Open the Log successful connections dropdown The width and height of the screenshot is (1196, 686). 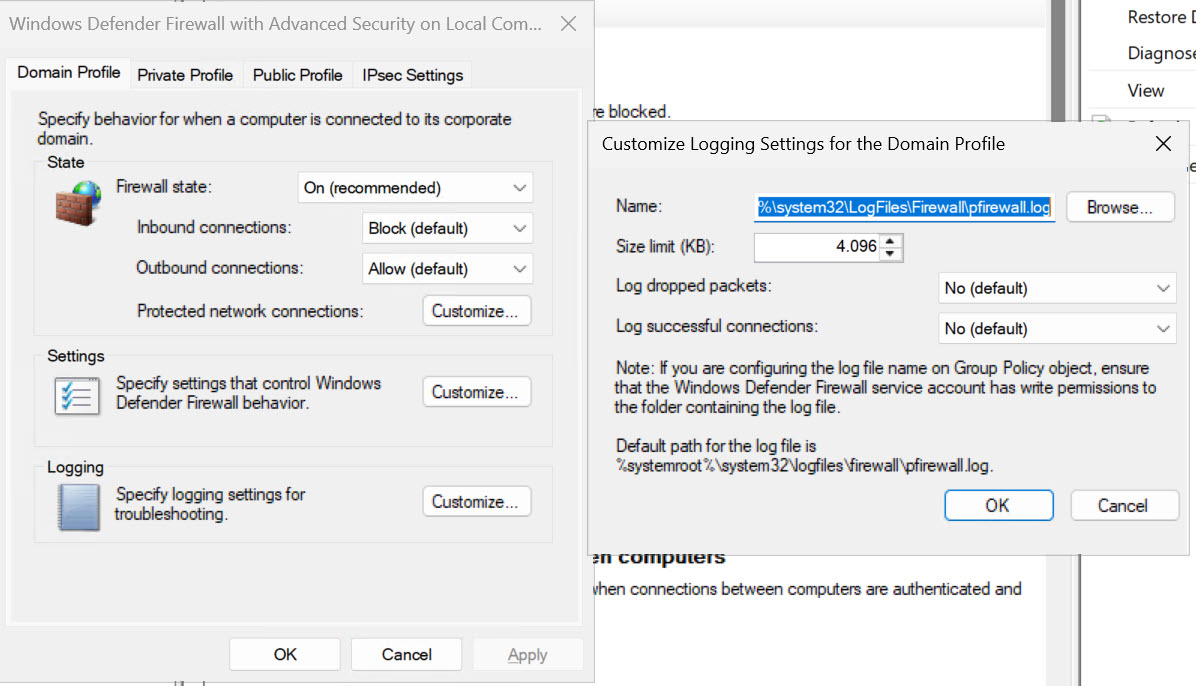click(x=1056, y=328)
